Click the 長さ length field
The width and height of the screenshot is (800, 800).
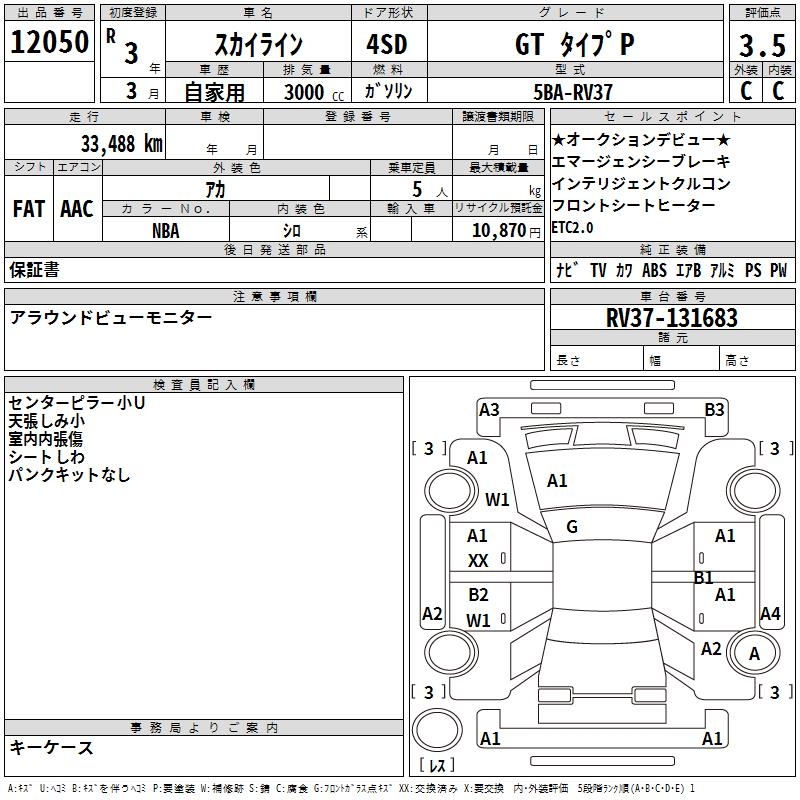tap(596, 360)
